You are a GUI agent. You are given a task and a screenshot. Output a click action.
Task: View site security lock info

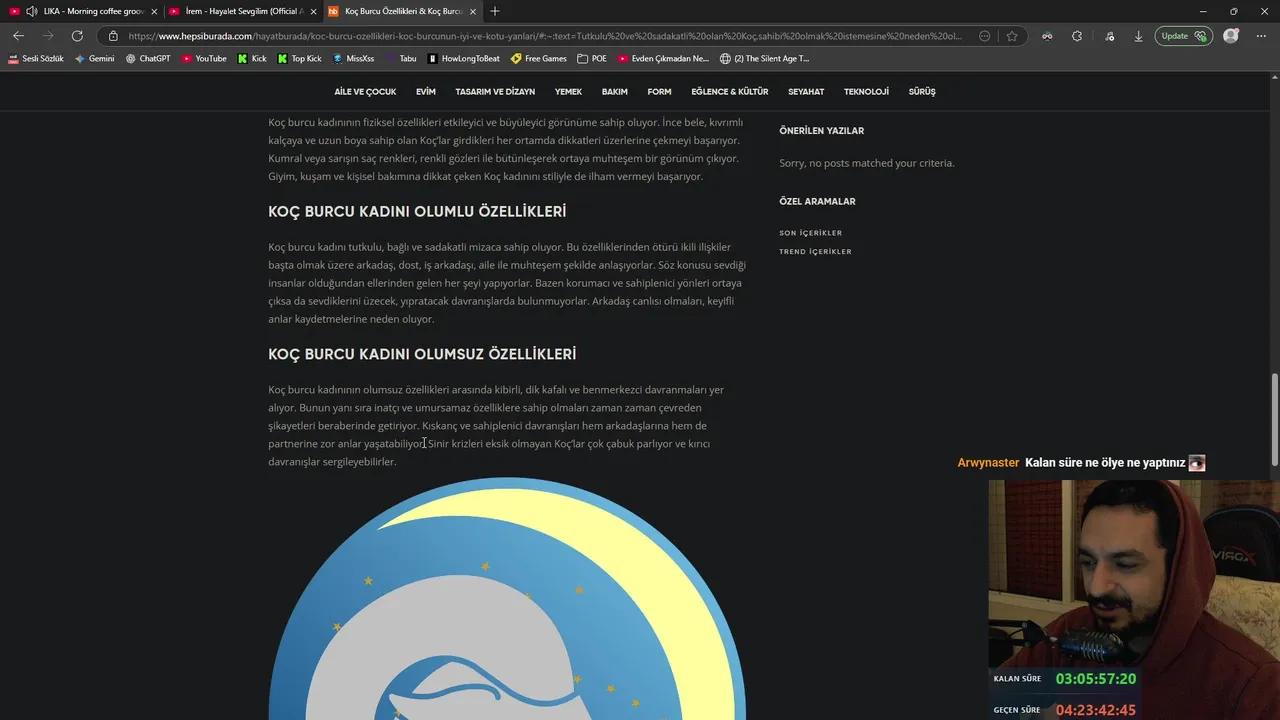pyautogui.click(x=113, y=36)
